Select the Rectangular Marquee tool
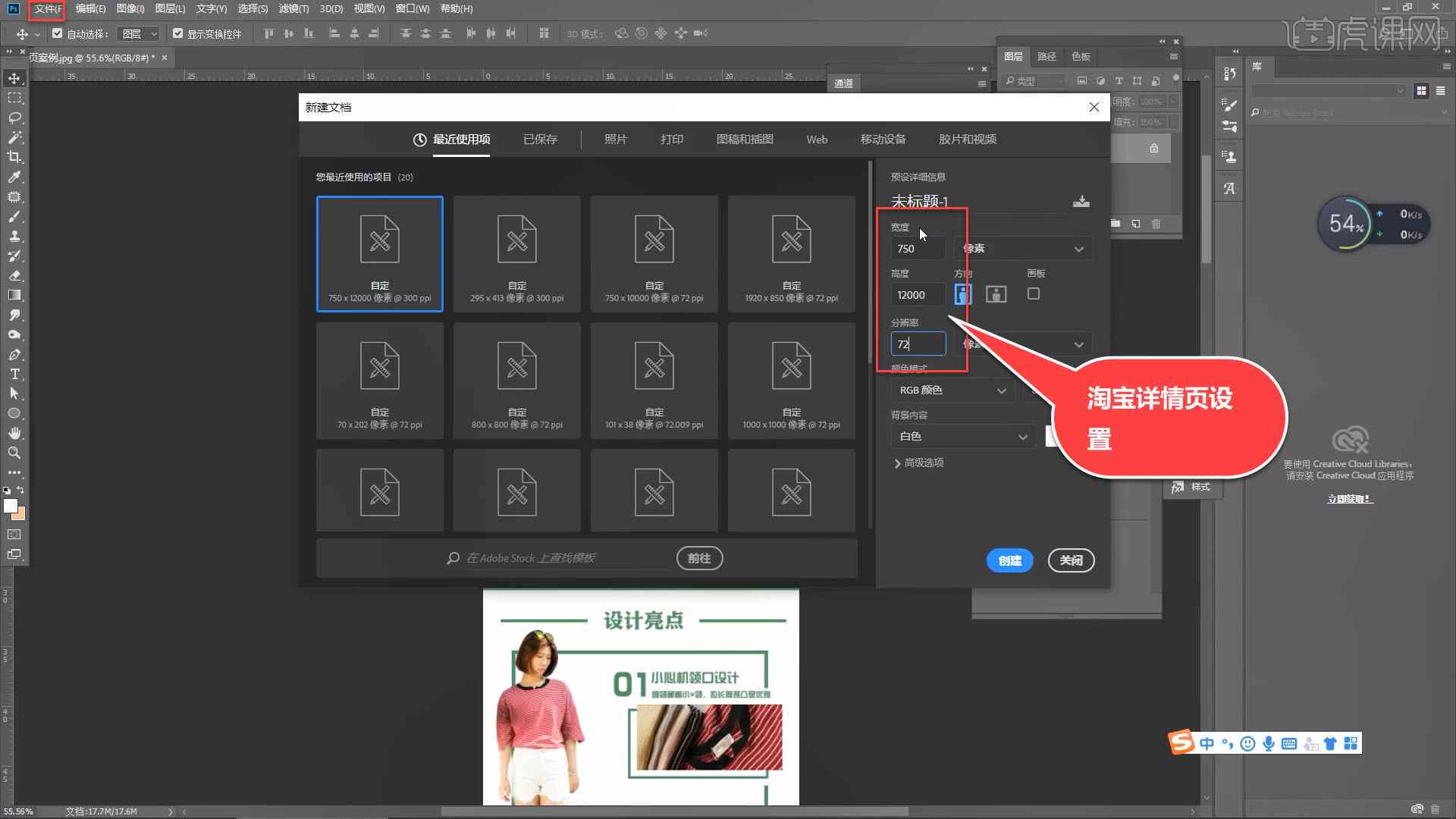This screenshot has height=819, width=1456. (x=14, y=98)
